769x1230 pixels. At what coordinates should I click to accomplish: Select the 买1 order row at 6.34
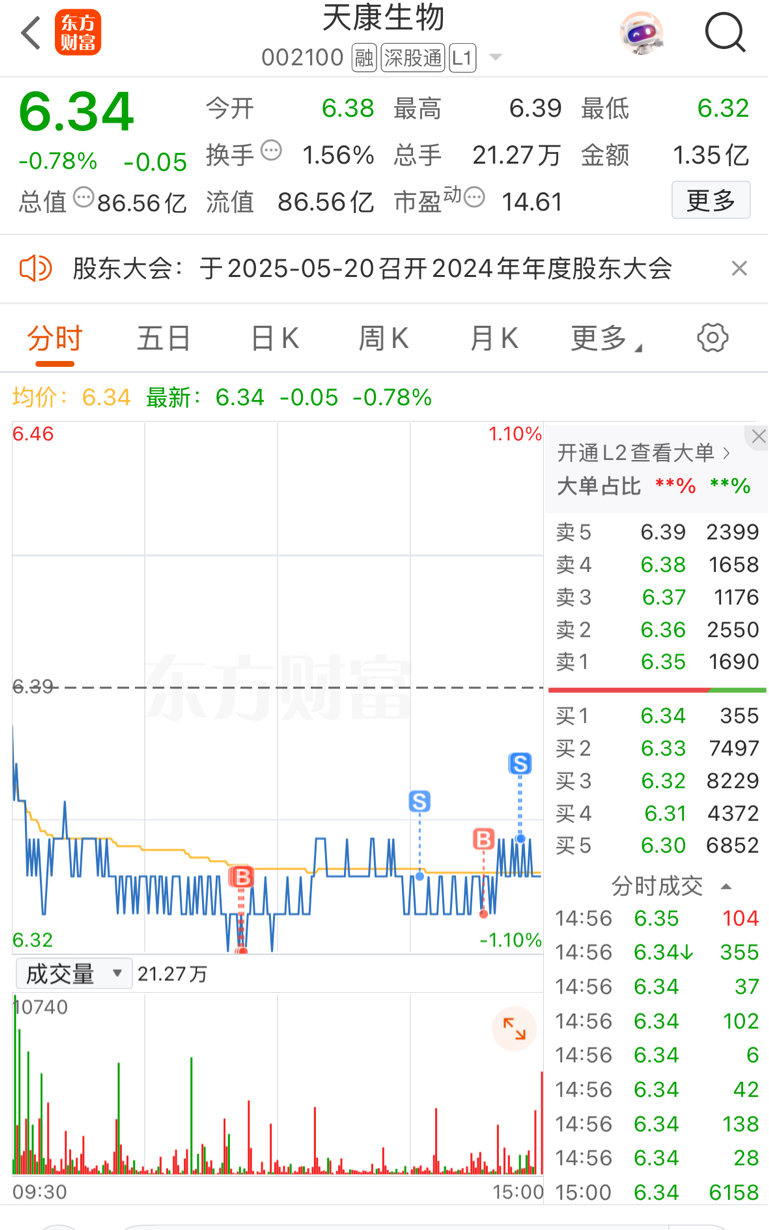[x=657, y=716]
